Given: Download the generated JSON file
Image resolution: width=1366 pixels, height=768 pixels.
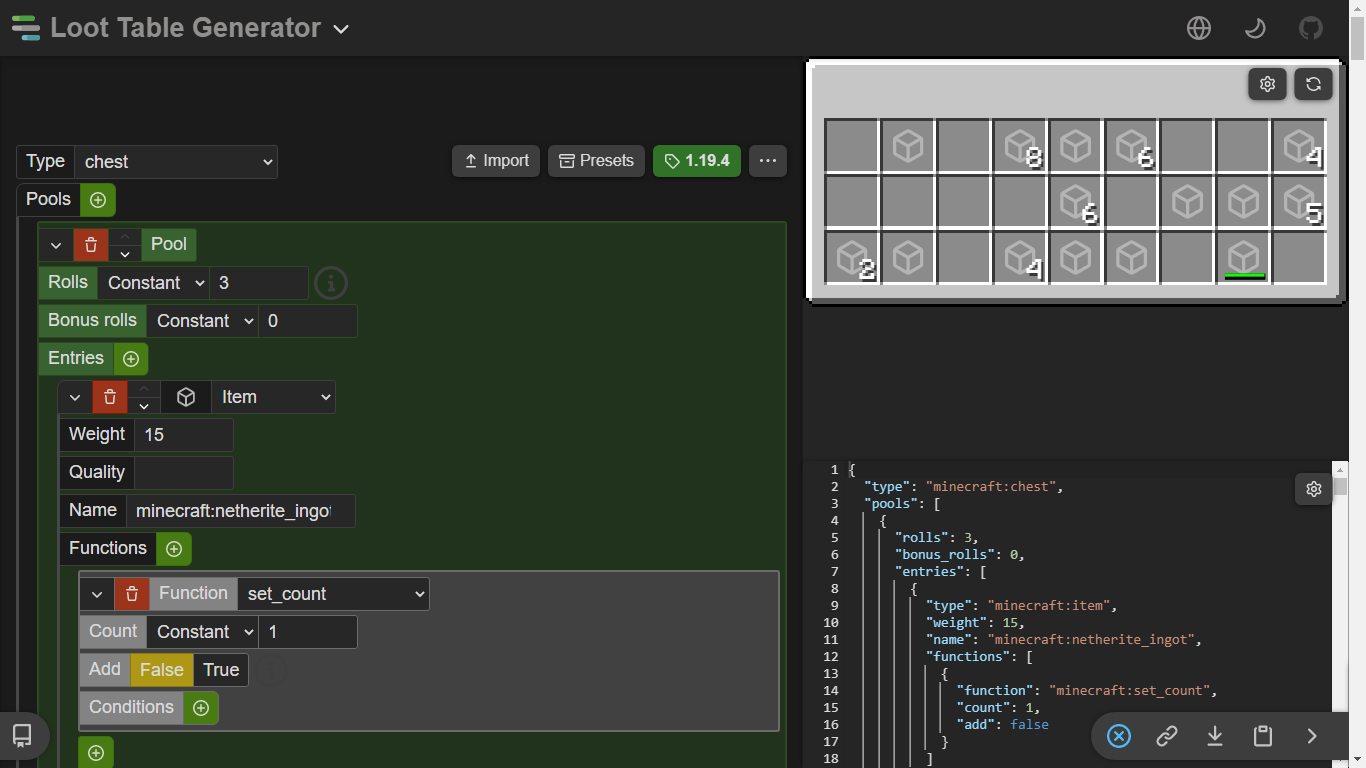Looking at the screenshot, I should 1215,737.
